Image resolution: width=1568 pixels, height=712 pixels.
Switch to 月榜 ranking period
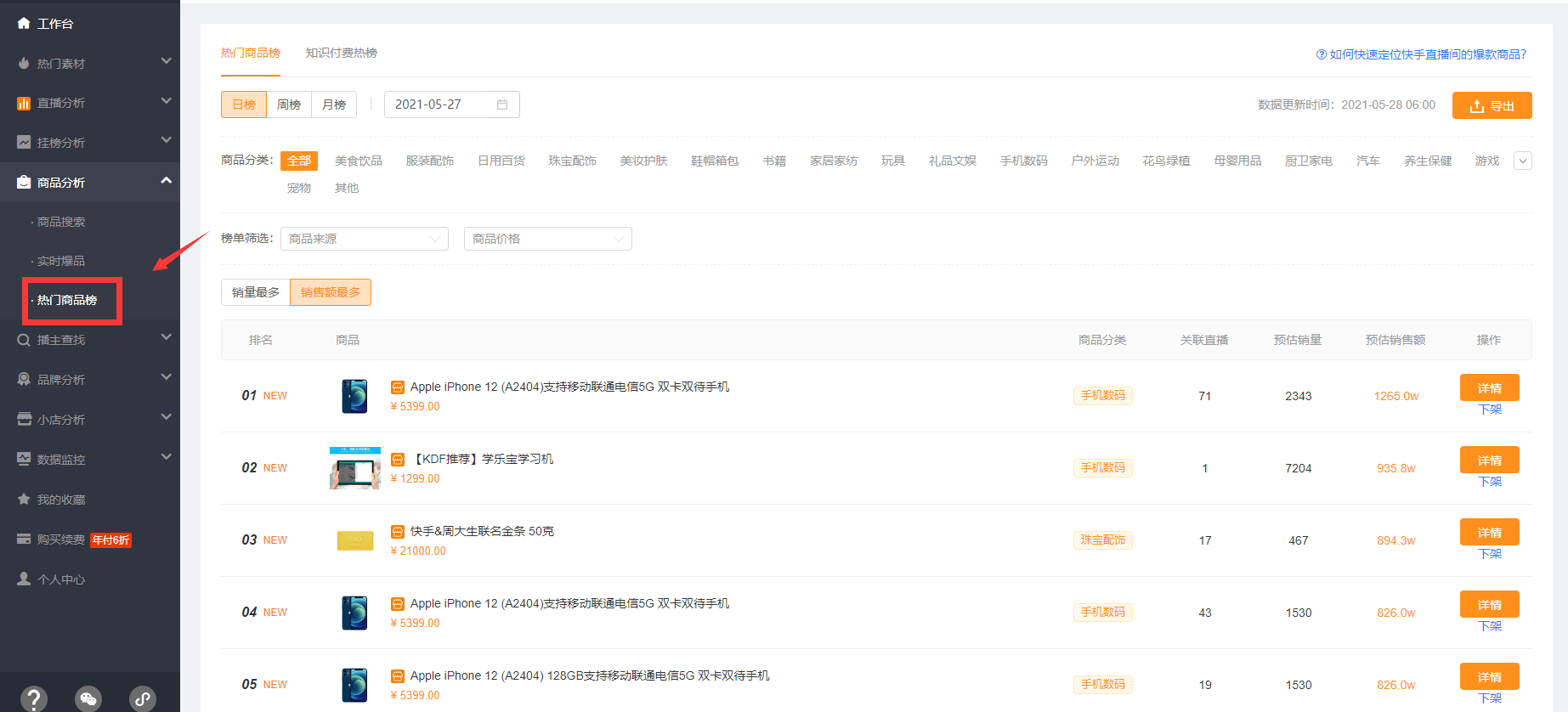coord(334,105)
